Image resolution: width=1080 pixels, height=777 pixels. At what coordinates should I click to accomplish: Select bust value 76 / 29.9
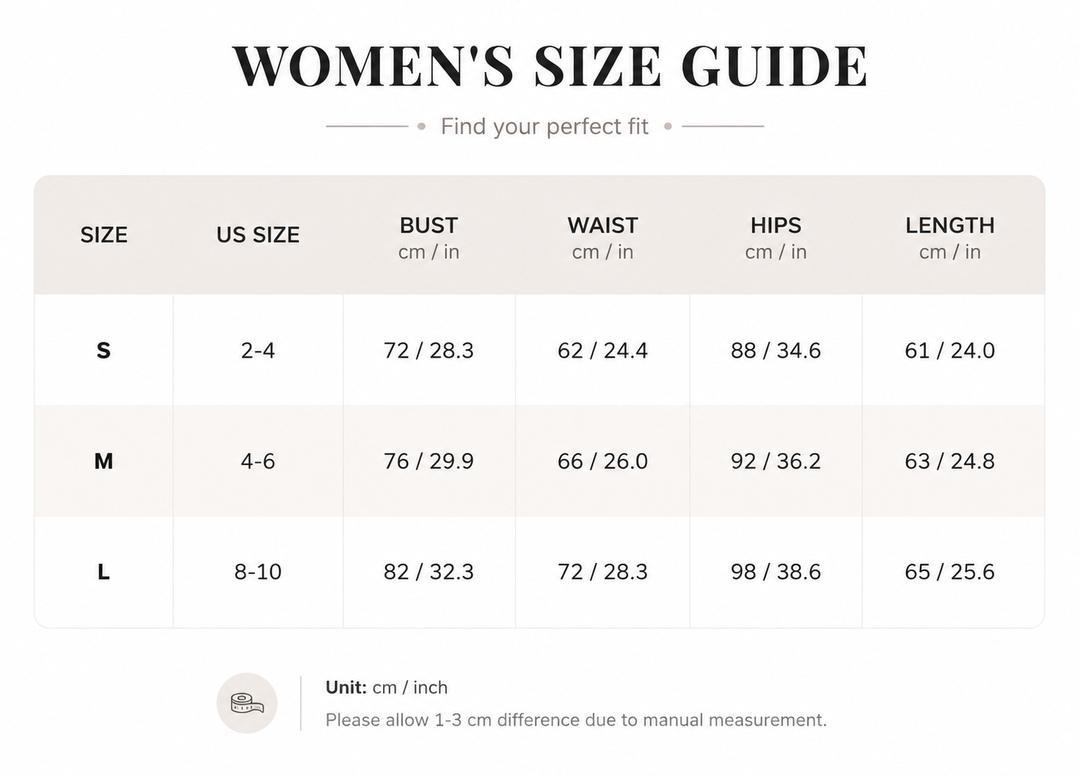click(428, 461)
